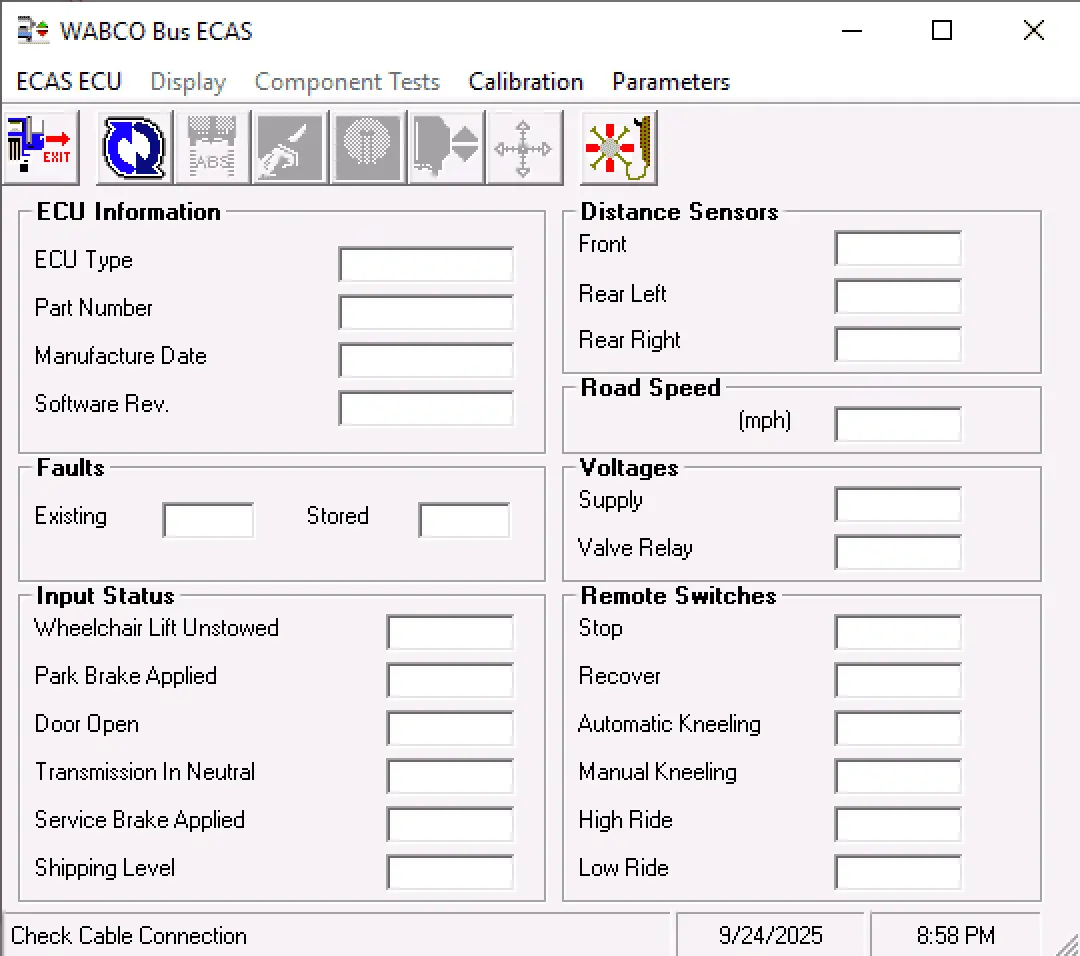This screenshot has height=956, width=1080.
Task: Click the "Voltages" group heading
Action: (629, 468)
